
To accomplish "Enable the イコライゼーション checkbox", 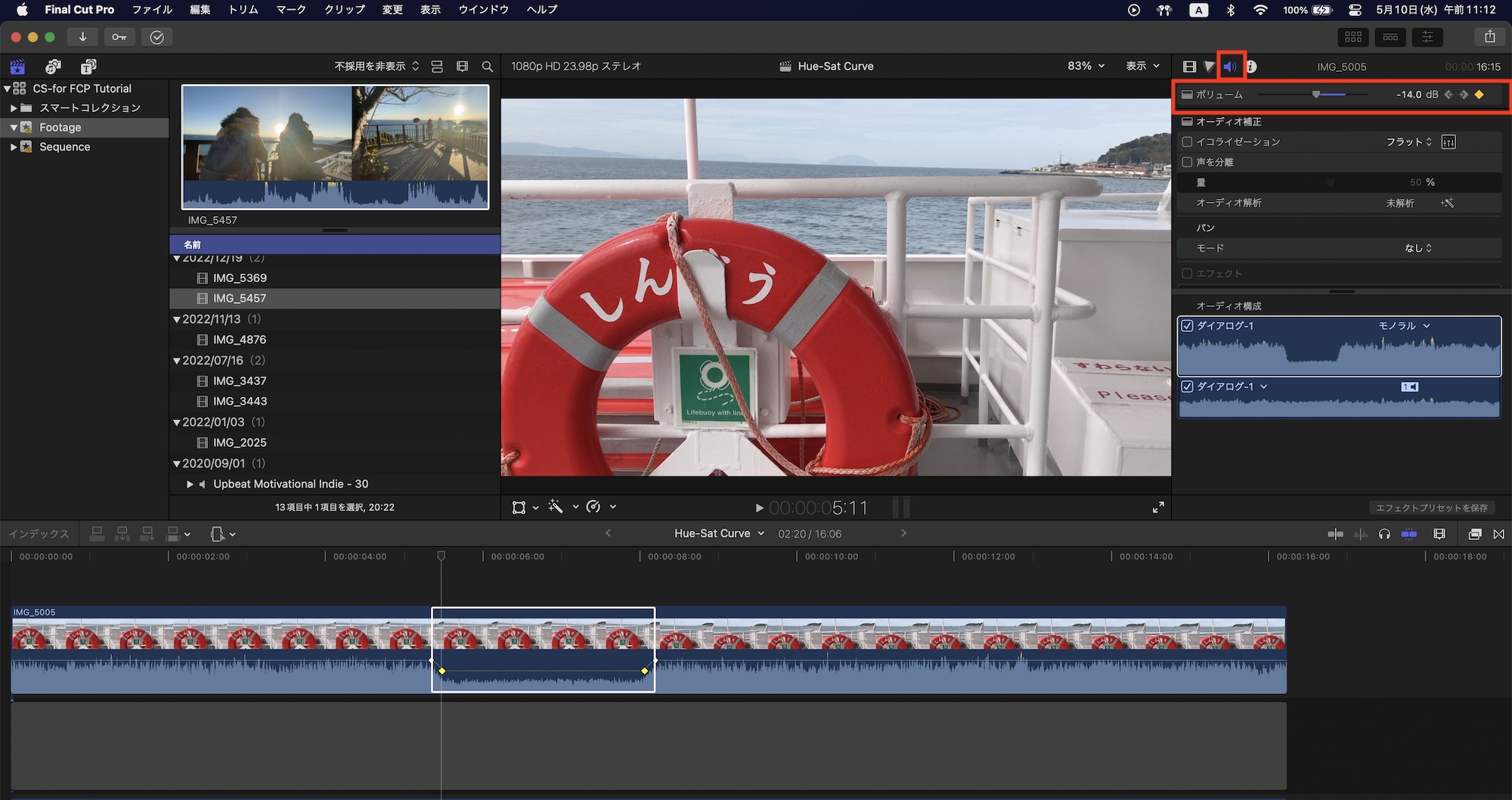I will click(x=1187, y=141).
